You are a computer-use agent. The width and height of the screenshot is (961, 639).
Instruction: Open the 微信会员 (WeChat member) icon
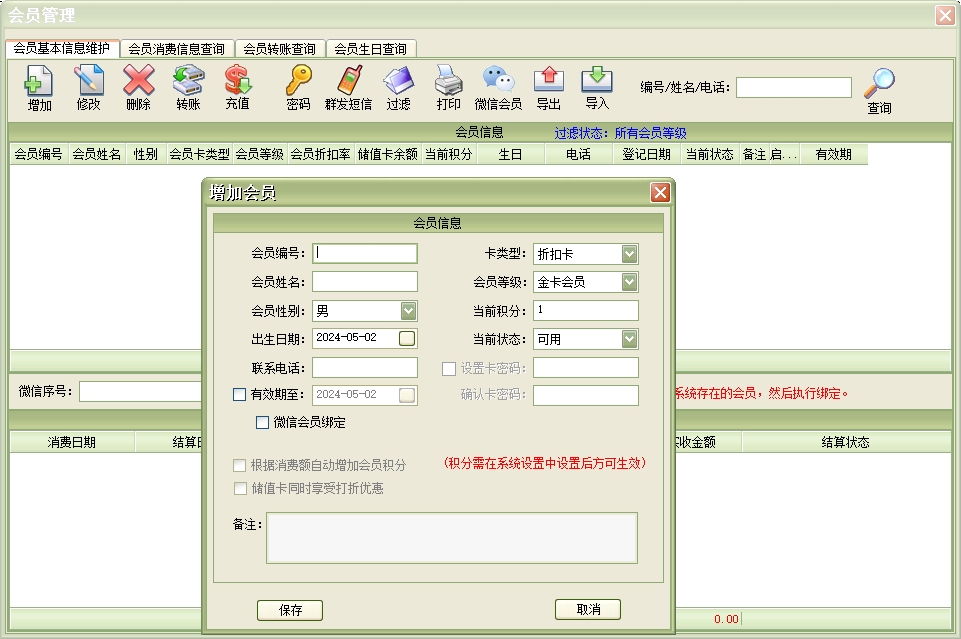click(x=498, y=82)
